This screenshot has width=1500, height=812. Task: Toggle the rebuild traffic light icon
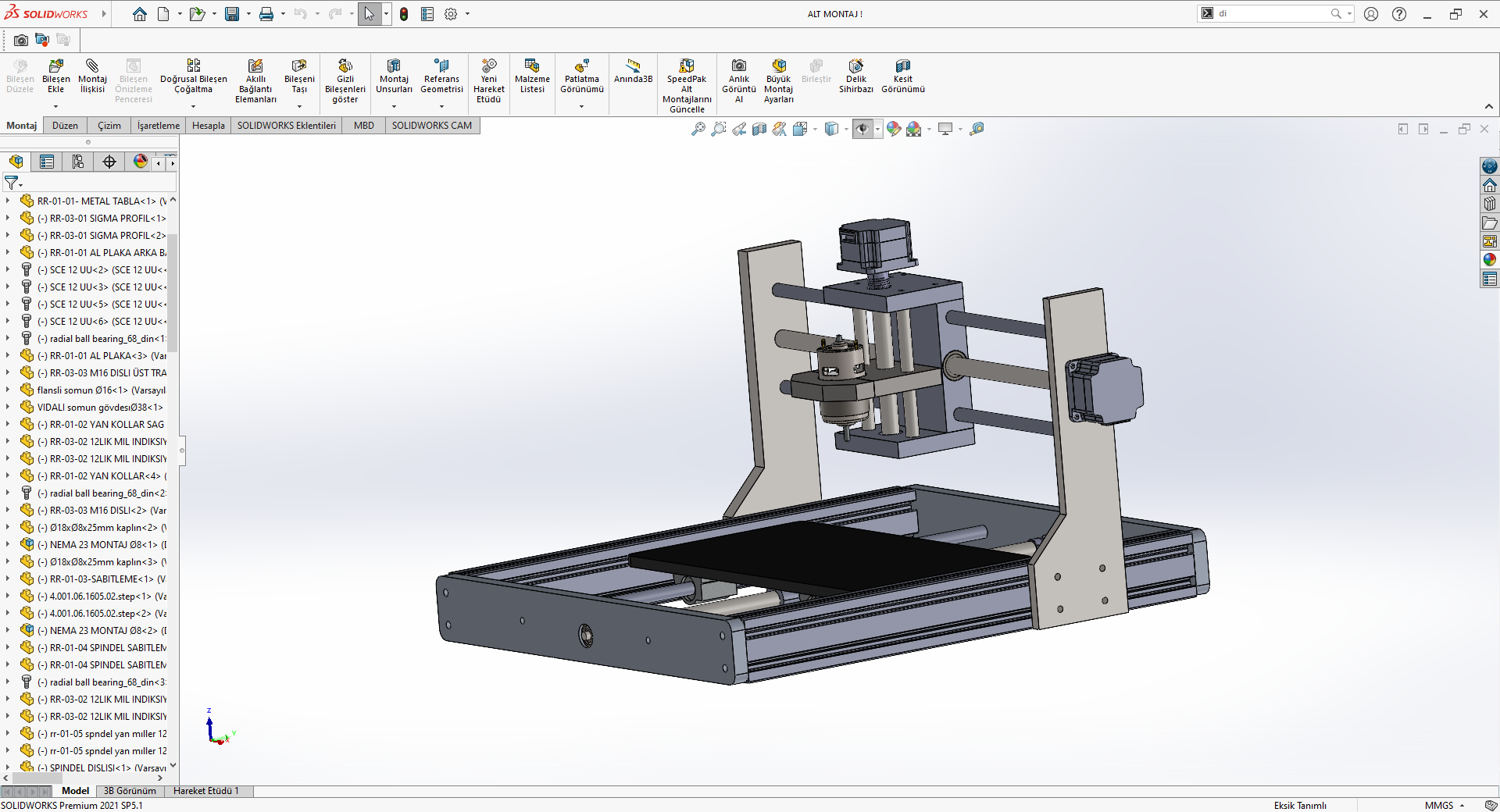(404, 14)
